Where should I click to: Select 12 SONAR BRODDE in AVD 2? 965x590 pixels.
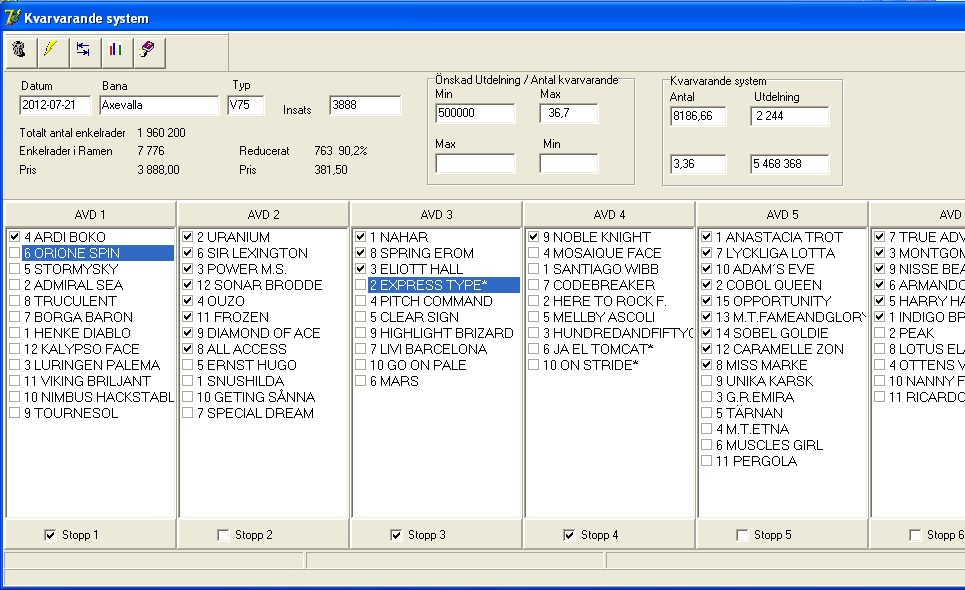259,285
